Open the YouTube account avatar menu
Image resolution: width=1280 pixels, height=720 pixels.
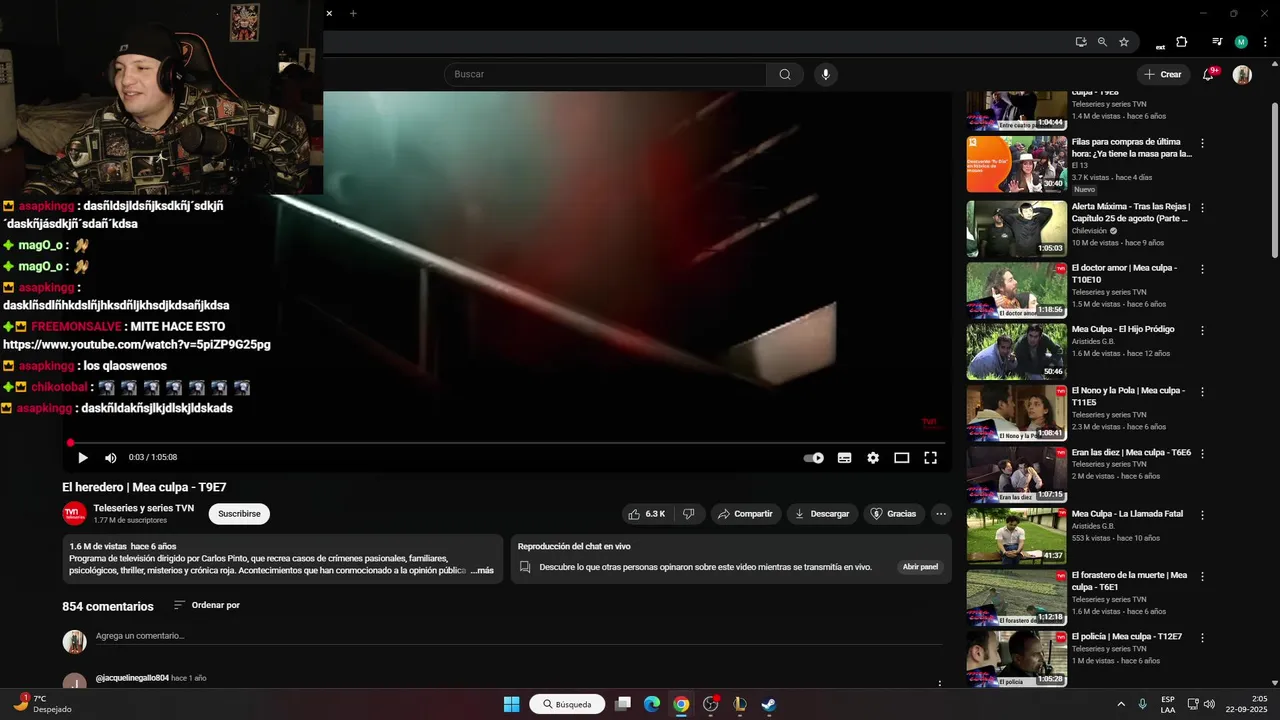(x=1242, y=74)
